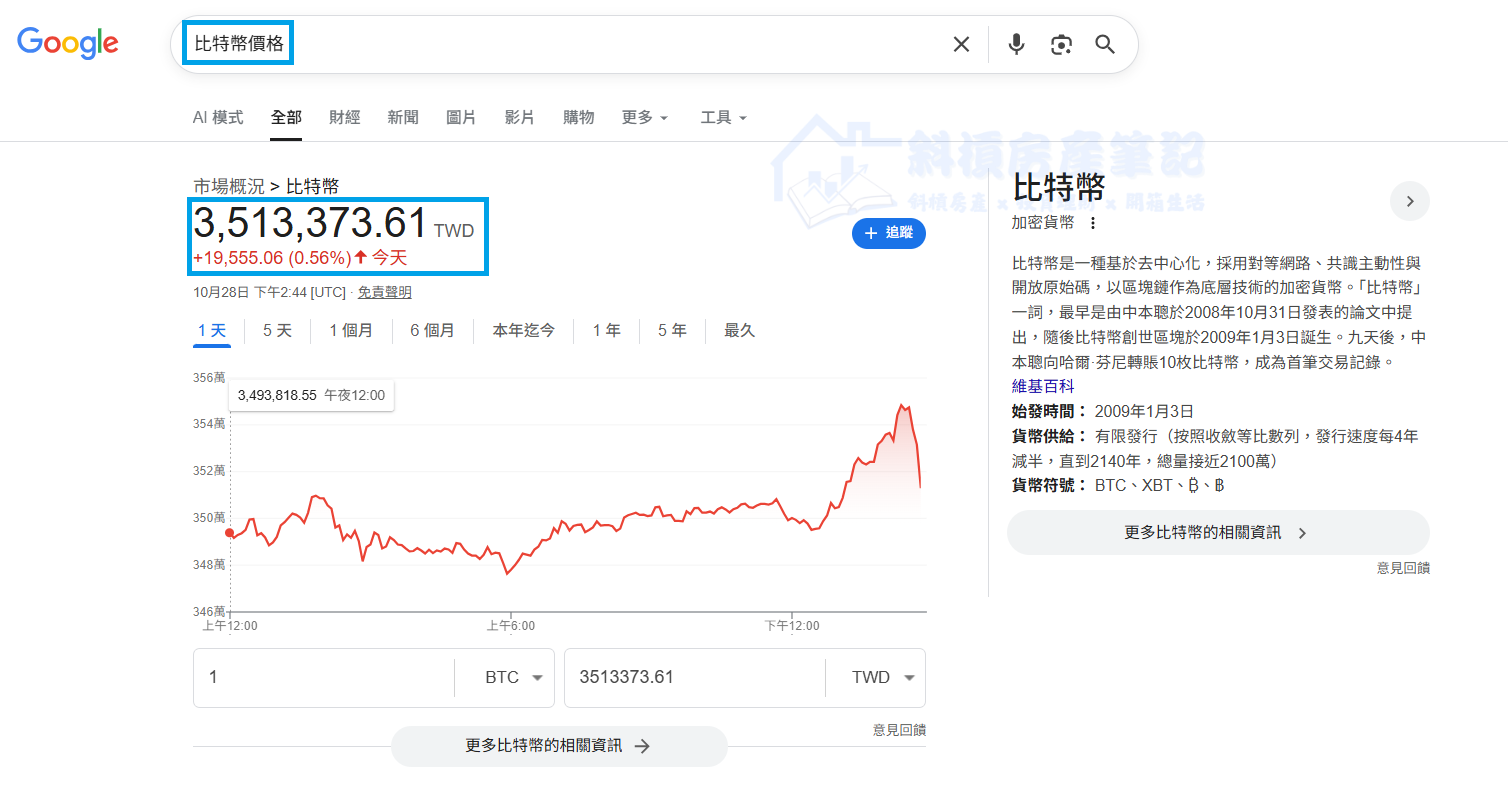The height and width of the screenshot is (800, 1508).
Task: Click the Google logo
Action: coord(68,43)
